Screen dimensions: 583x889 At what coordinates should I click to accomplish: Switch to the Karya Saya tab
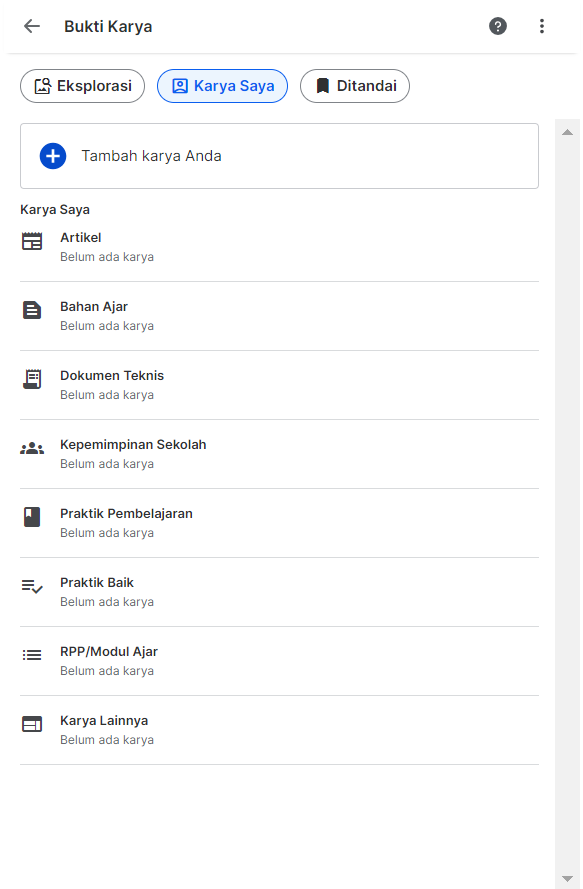pyautogui.click(x=222, y=86)
